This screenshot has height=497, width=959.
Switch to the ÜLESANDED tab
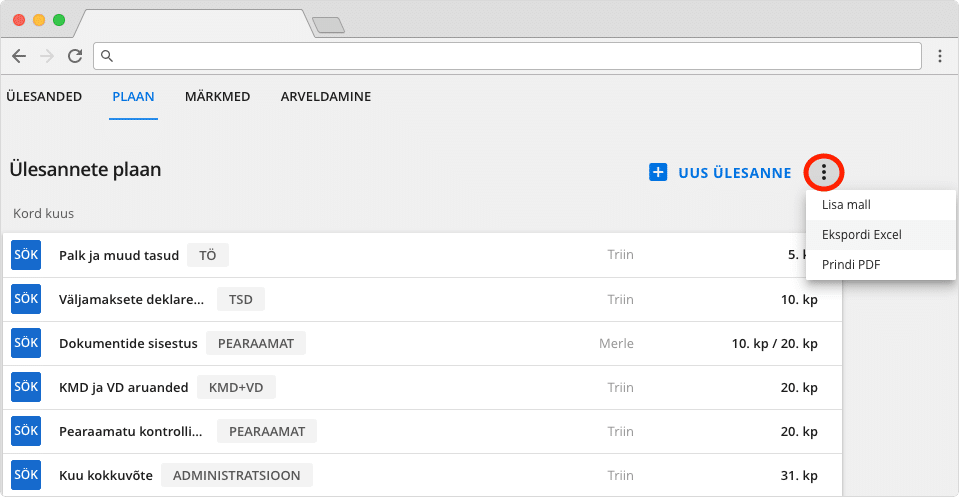[x=44, y=97]
